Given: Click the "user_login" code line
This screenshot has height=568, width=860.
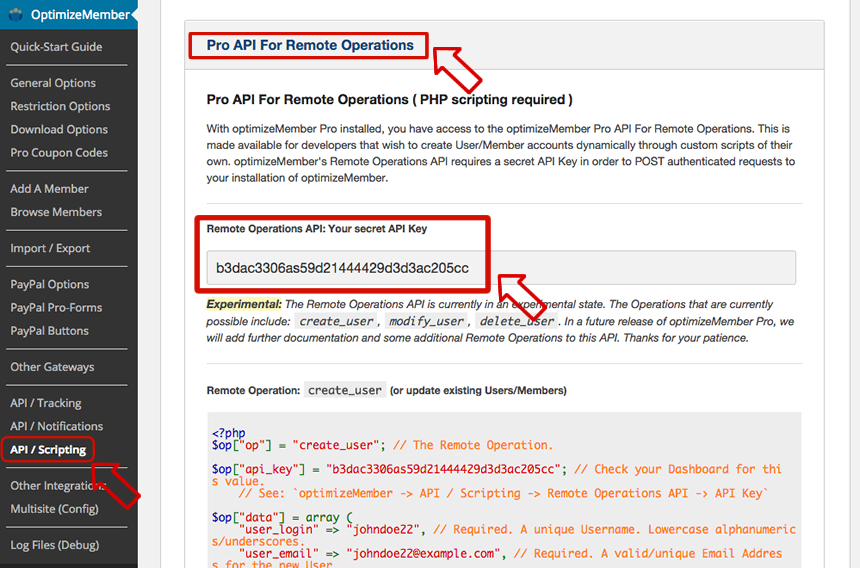Looking at the screenshot, I should pos(503,535).
